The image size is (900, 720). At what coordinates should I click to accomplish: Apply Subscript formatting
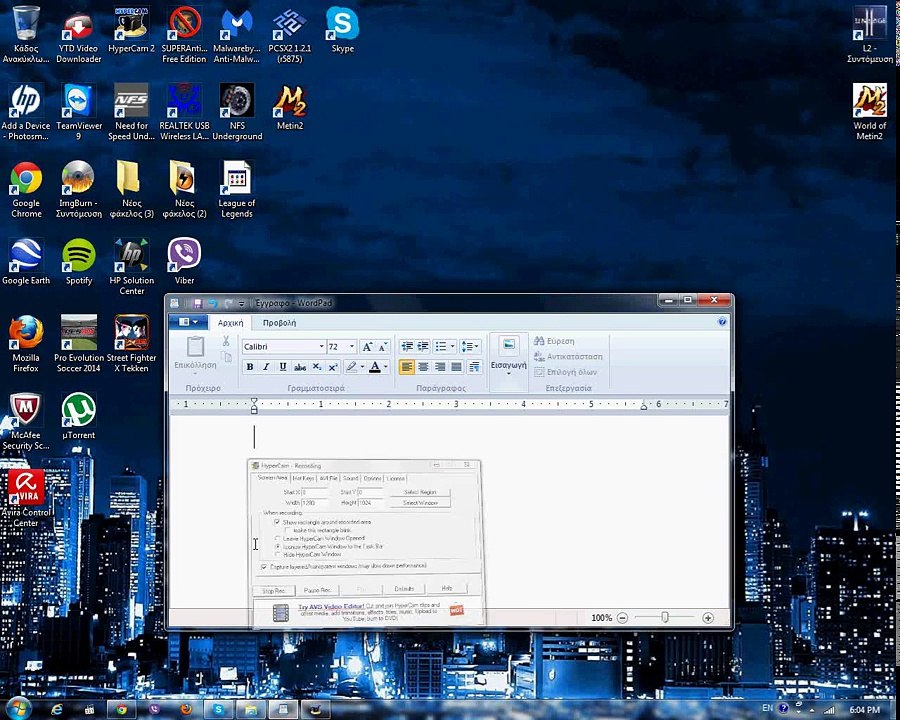[x=316, y=367]
